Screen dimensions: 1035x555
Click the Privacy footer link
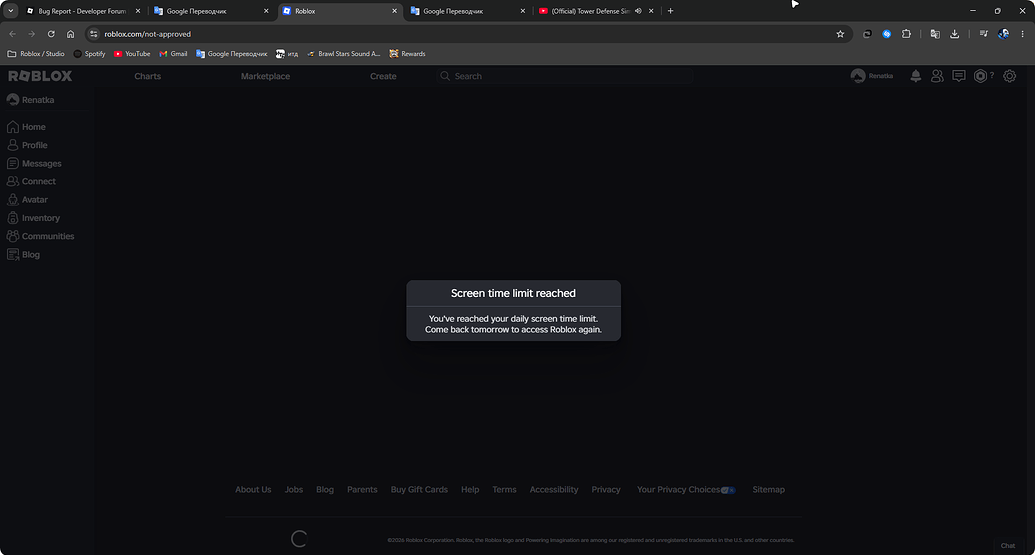coord(606,490)
